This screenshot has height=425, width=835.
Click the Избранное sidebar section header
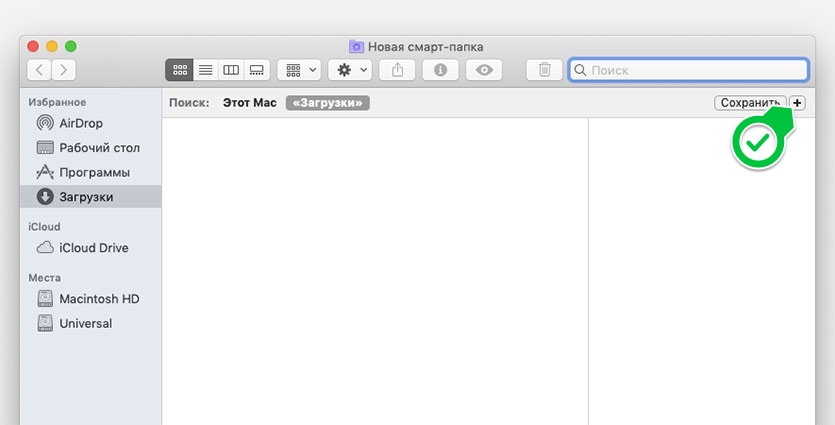tap(57, 102)
